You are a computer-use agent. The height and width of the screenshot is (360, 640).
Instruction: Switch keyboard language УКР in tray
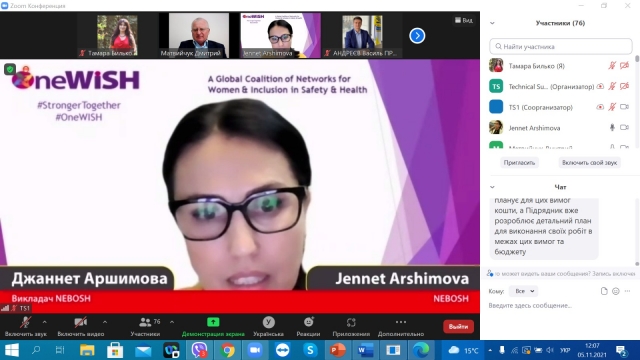coord(565,350)
